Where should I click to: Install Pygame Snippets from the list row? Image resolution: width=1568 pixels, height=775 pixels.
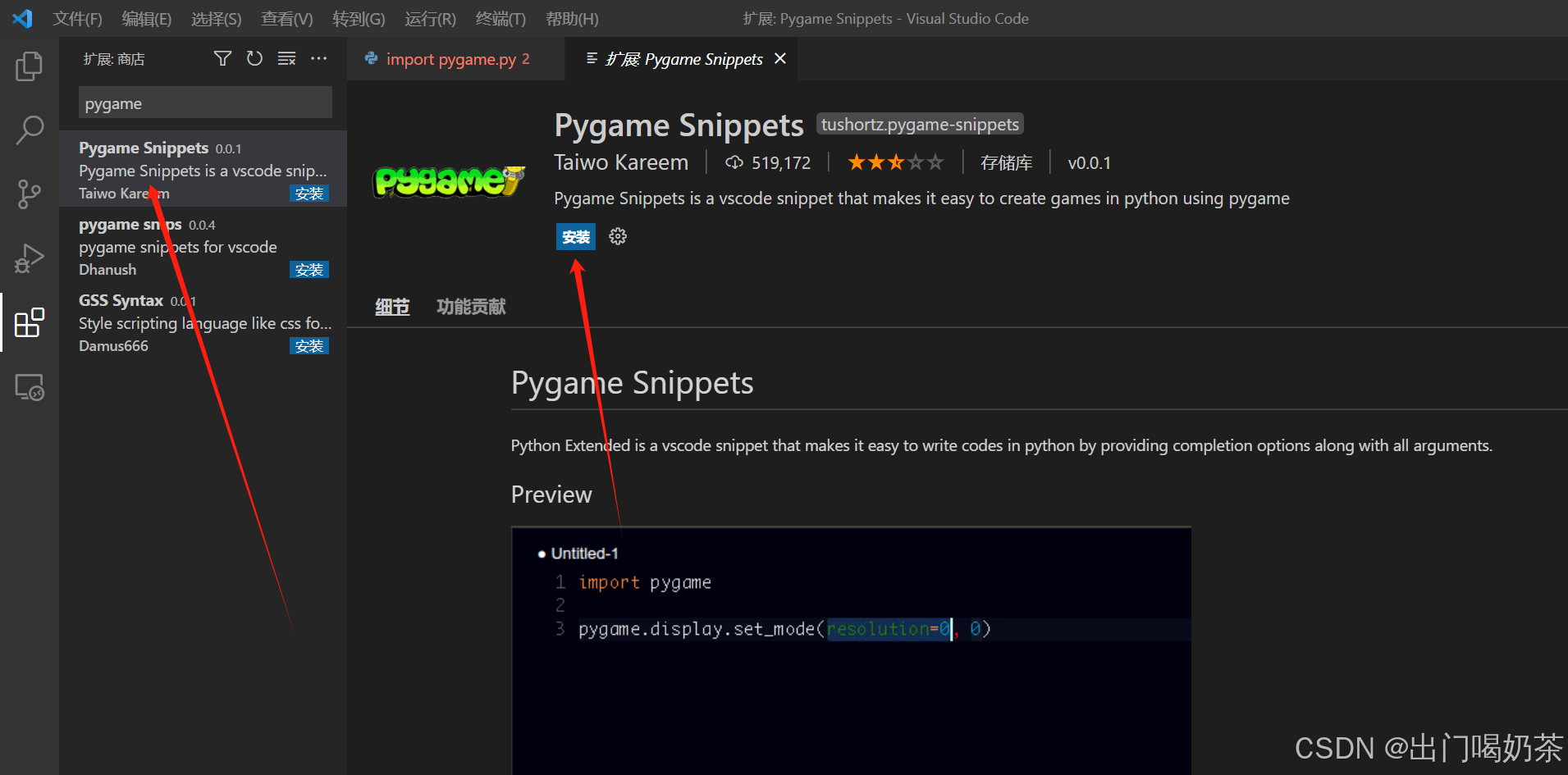[x=309, y=194]
